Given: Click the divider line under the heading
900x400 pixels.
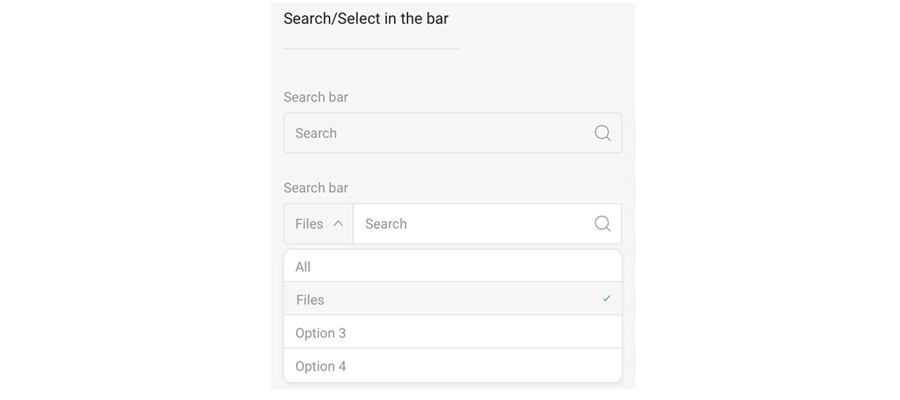Looking at the screenshot, I should click(371, 48).
